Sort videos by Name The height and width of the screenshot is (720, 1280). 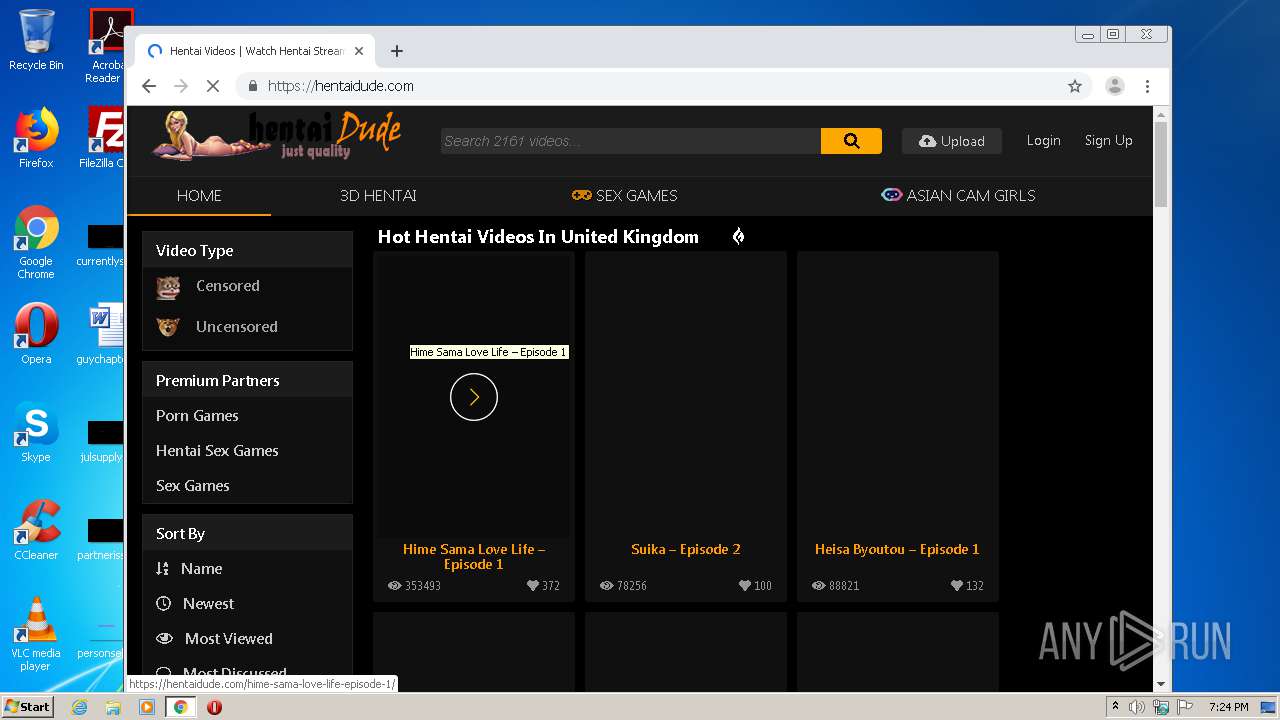pyautogui.click(x=201, y=569)
